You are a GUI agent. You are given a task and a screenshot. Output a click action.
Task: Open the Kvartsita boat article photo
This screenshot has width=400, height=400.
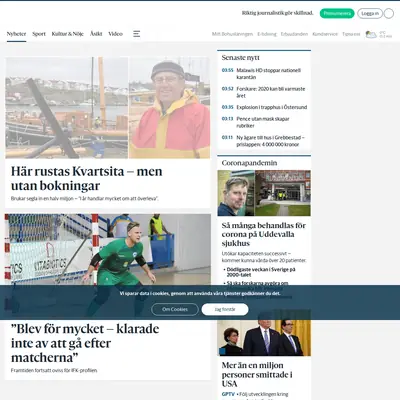tap(108, 108)
